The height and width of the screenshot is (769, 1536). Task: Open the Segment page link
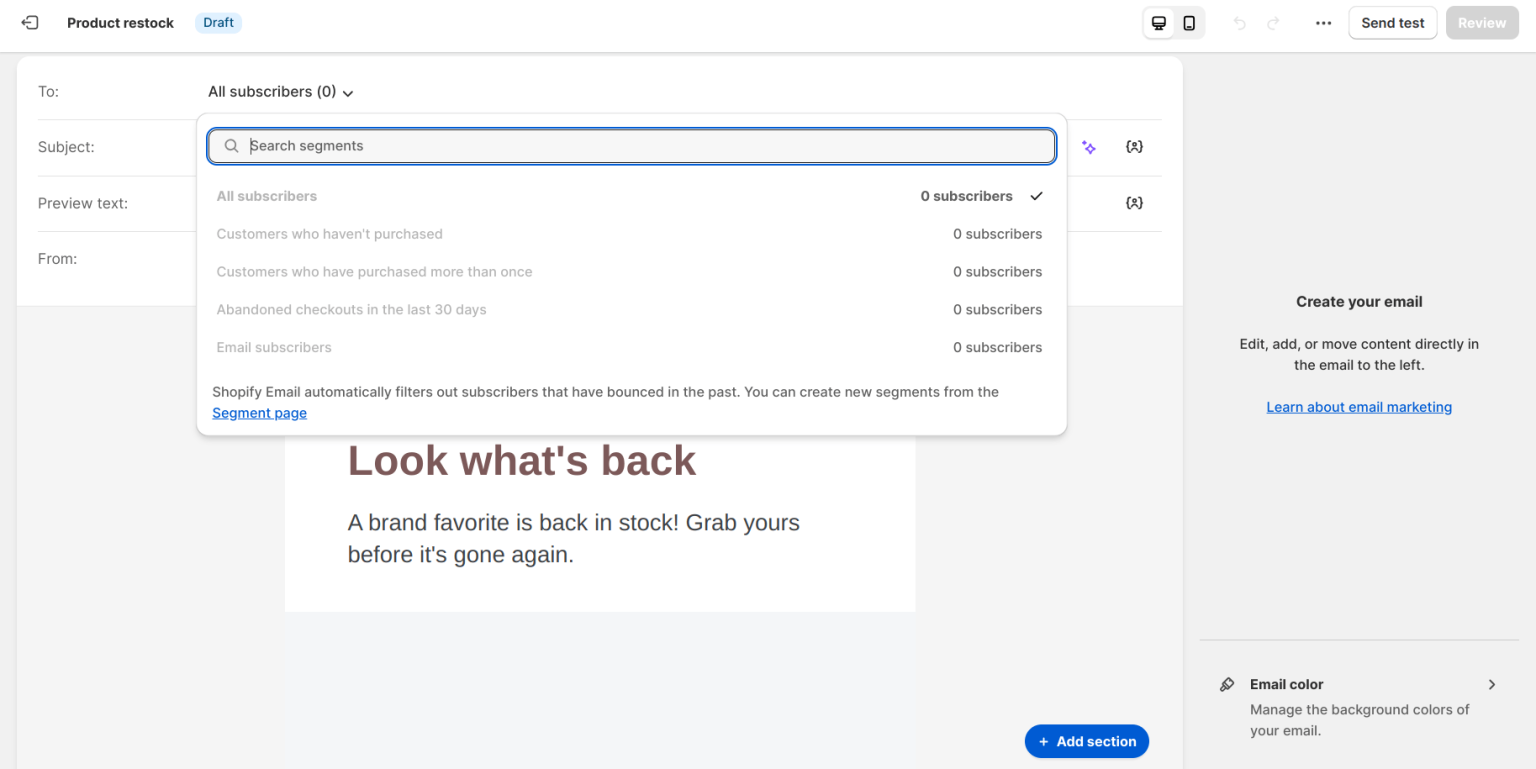[x=259, y=412]
